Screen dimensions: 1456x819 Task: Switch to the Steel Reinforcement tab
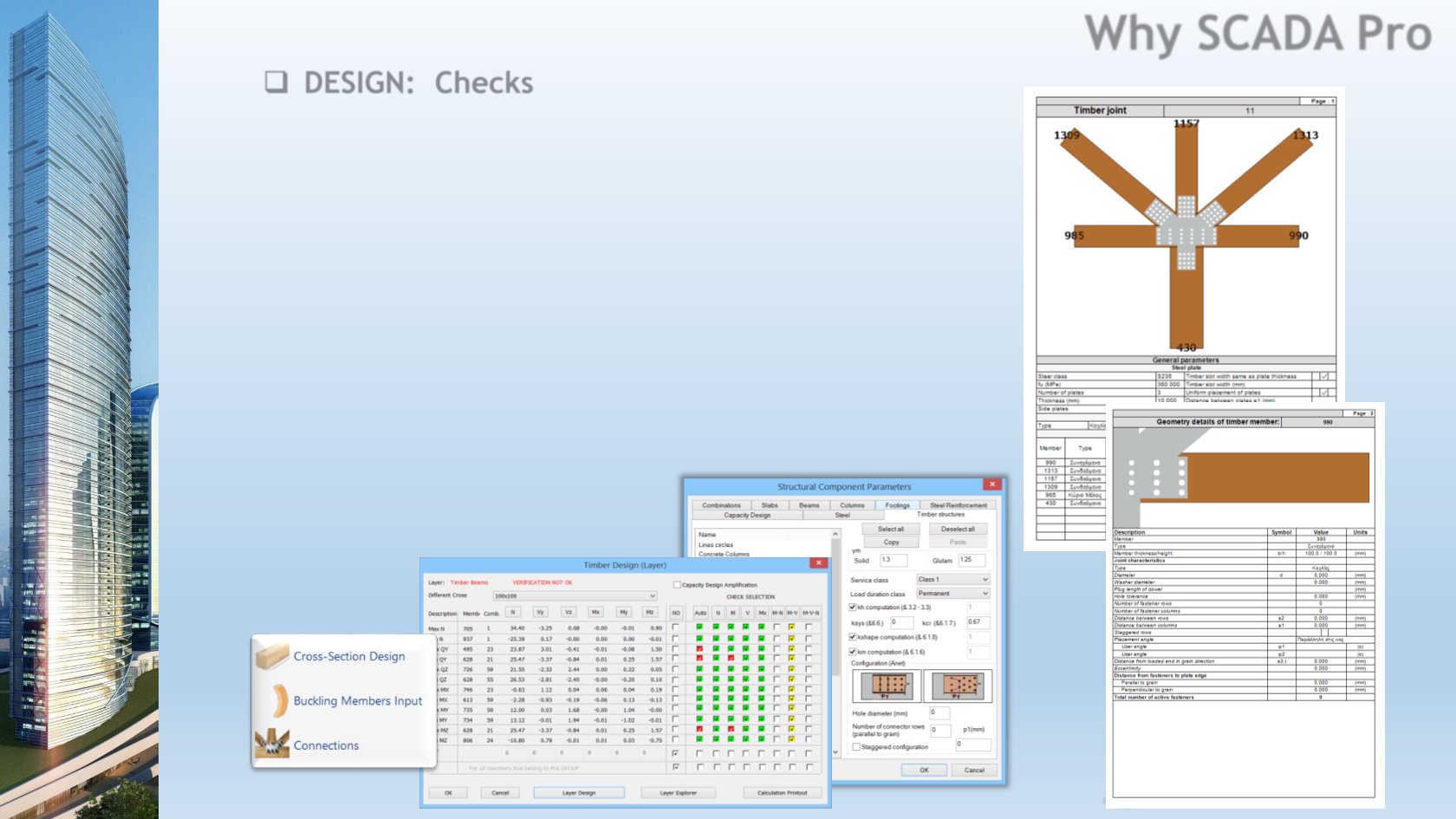pos(959,505)
